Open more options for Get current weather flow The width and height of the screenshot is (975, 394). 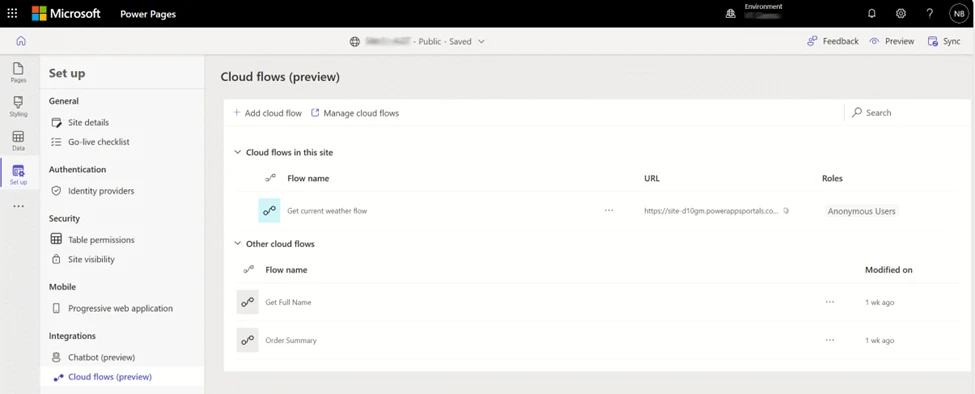[609, 211]
